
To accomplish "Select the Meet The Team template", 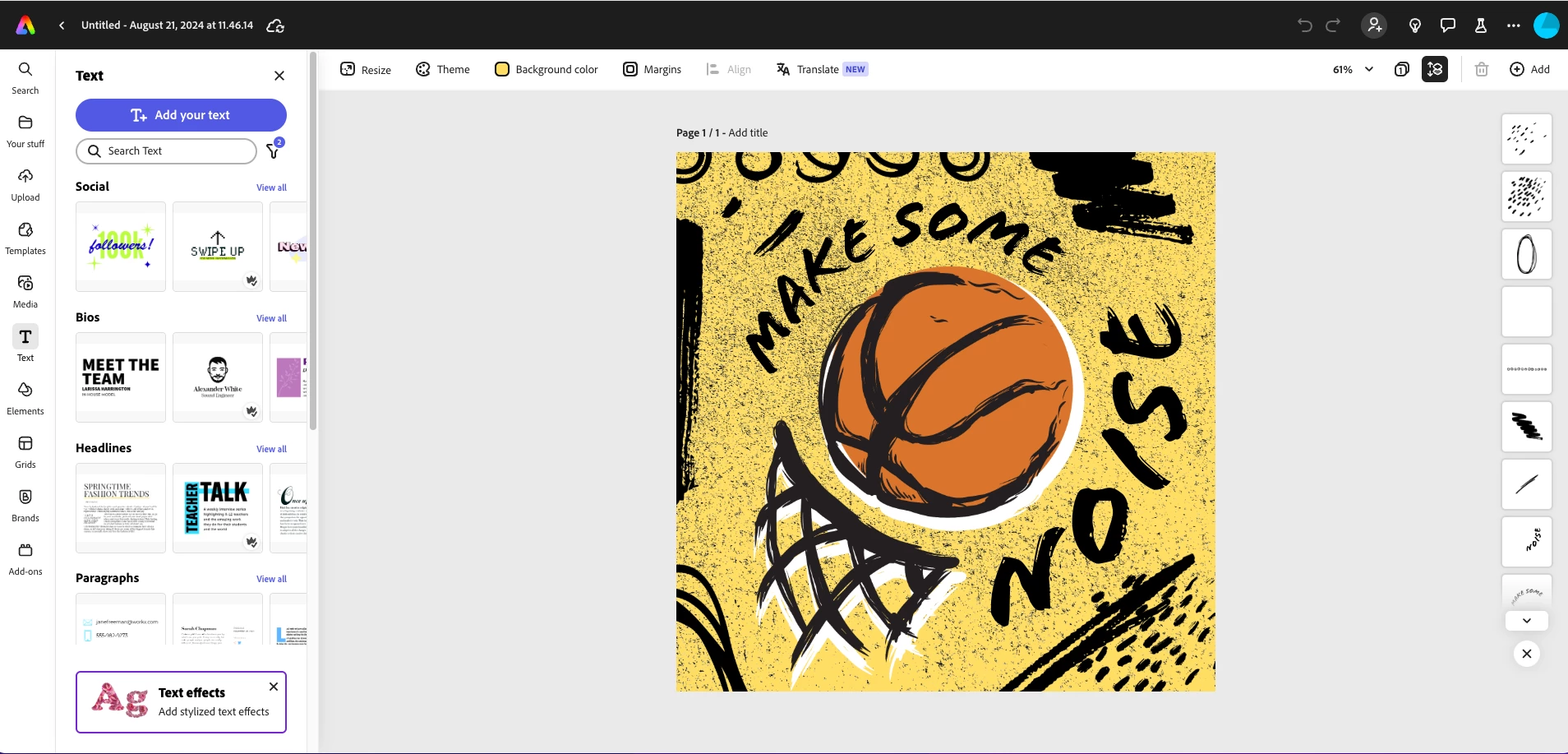I will (x=121, y=377).
